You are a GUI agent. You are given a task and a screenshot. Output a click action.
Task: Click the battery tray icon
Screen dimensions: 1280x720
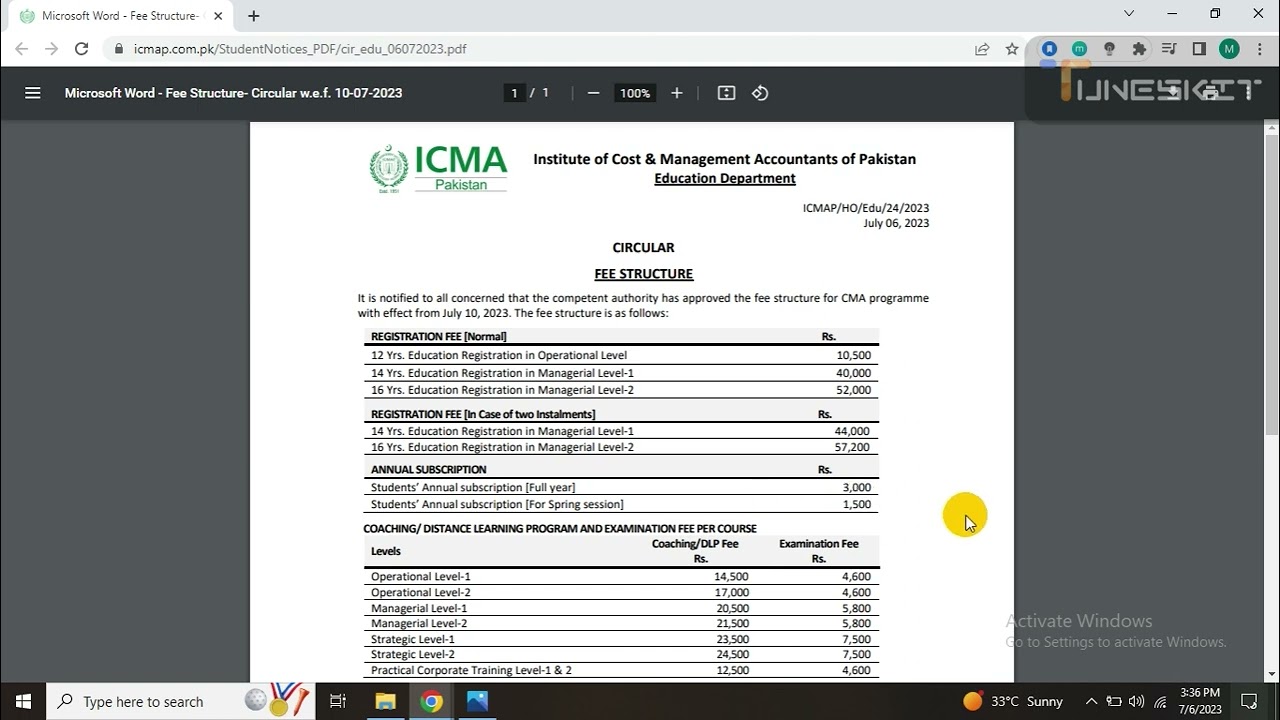1113,701
